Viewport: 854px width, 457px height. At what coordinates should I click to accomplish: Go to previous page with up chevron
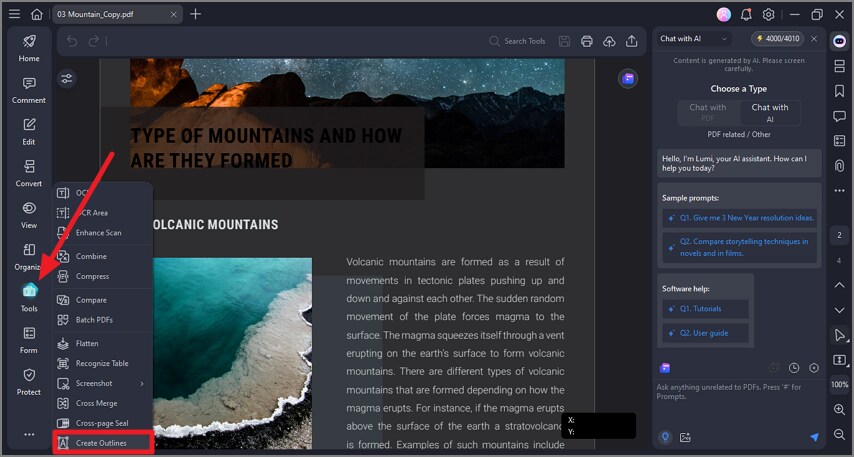[839, 285]
